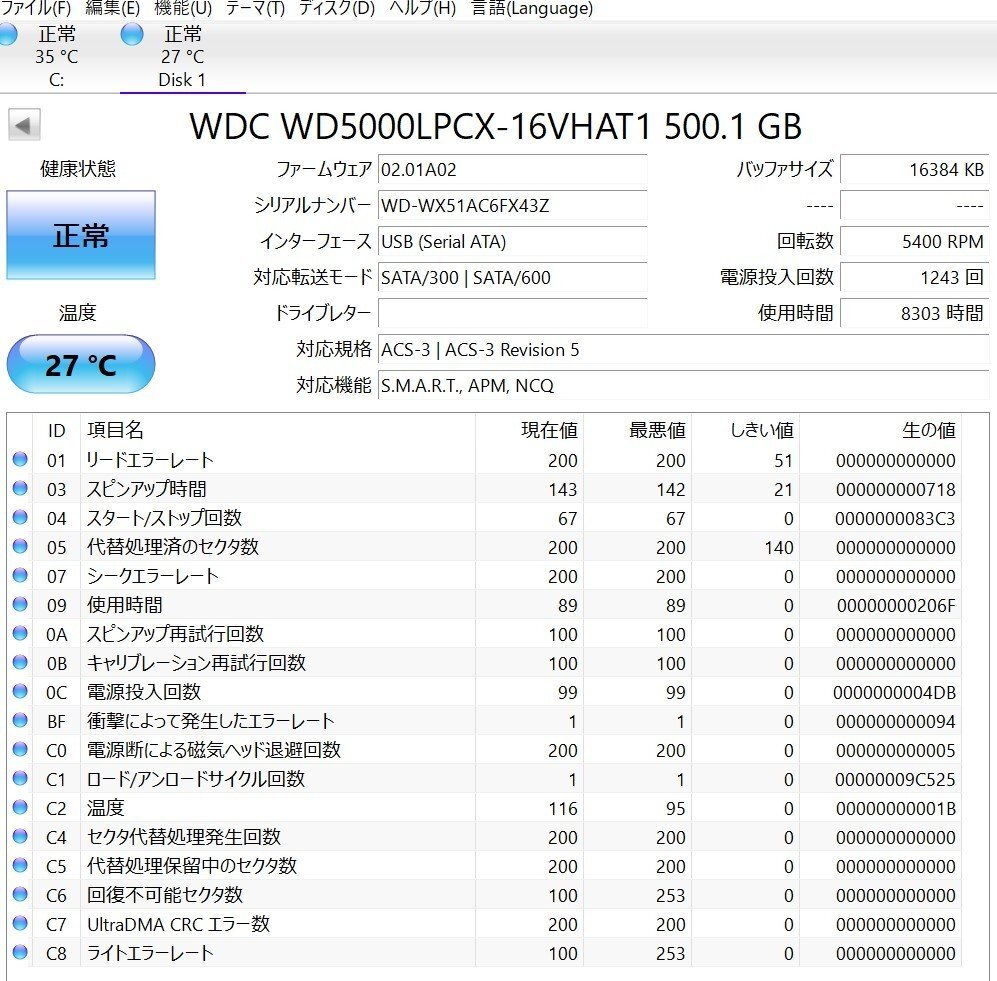The height and width of the screenshot is (981, 997).
Task: Open the ディスク(D) menu
Action: coord(336,8)
